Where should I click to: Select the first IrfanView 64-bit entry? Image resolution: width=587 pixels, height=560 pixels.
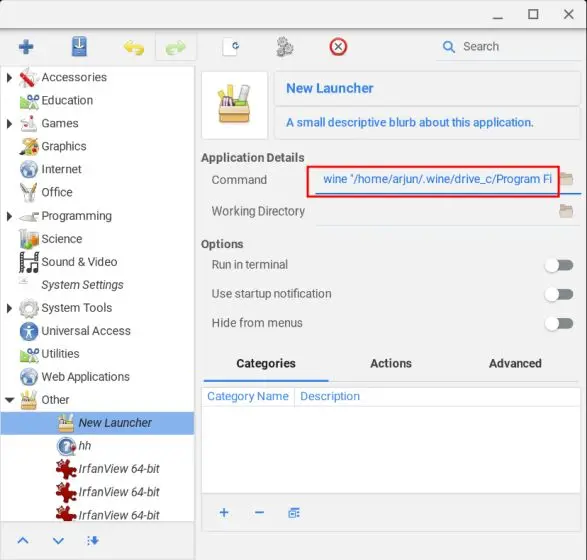point(119,469)
